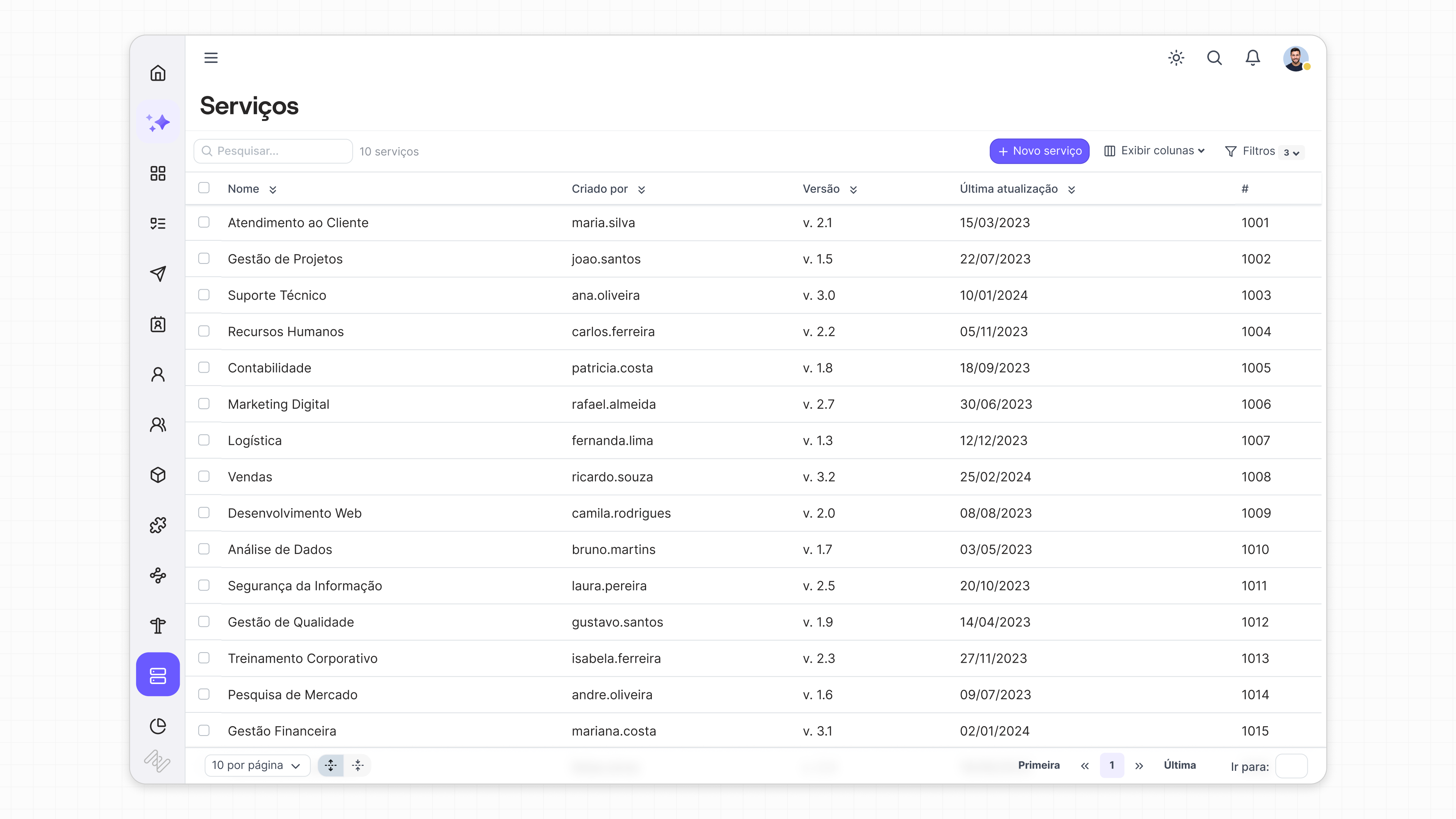Check the Vendas row
1456x819 pixels.
(204, 476)
